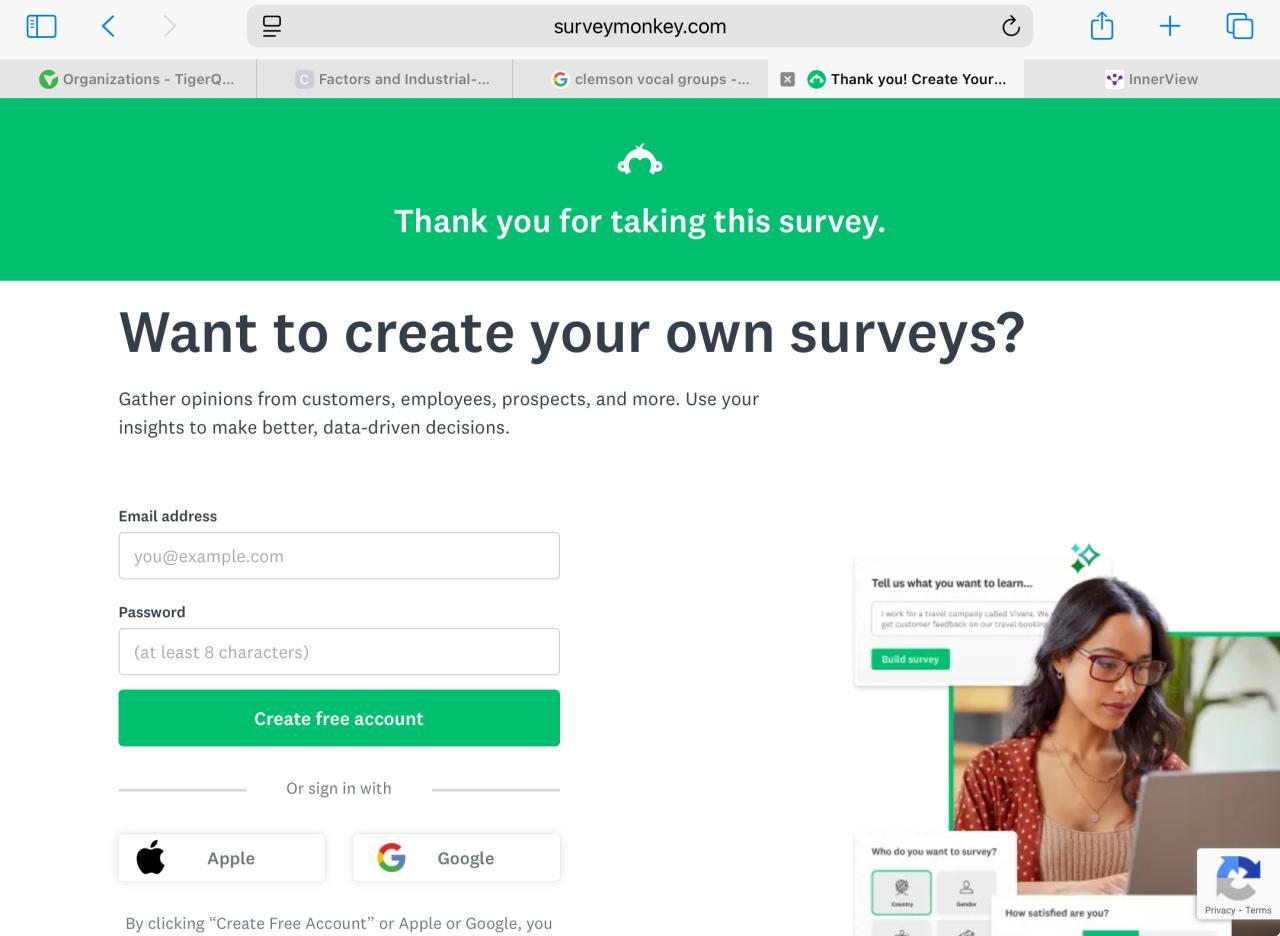1280x936 pixels.
Task: Switch to the InnerView tab
Action: pos(1151,79)
